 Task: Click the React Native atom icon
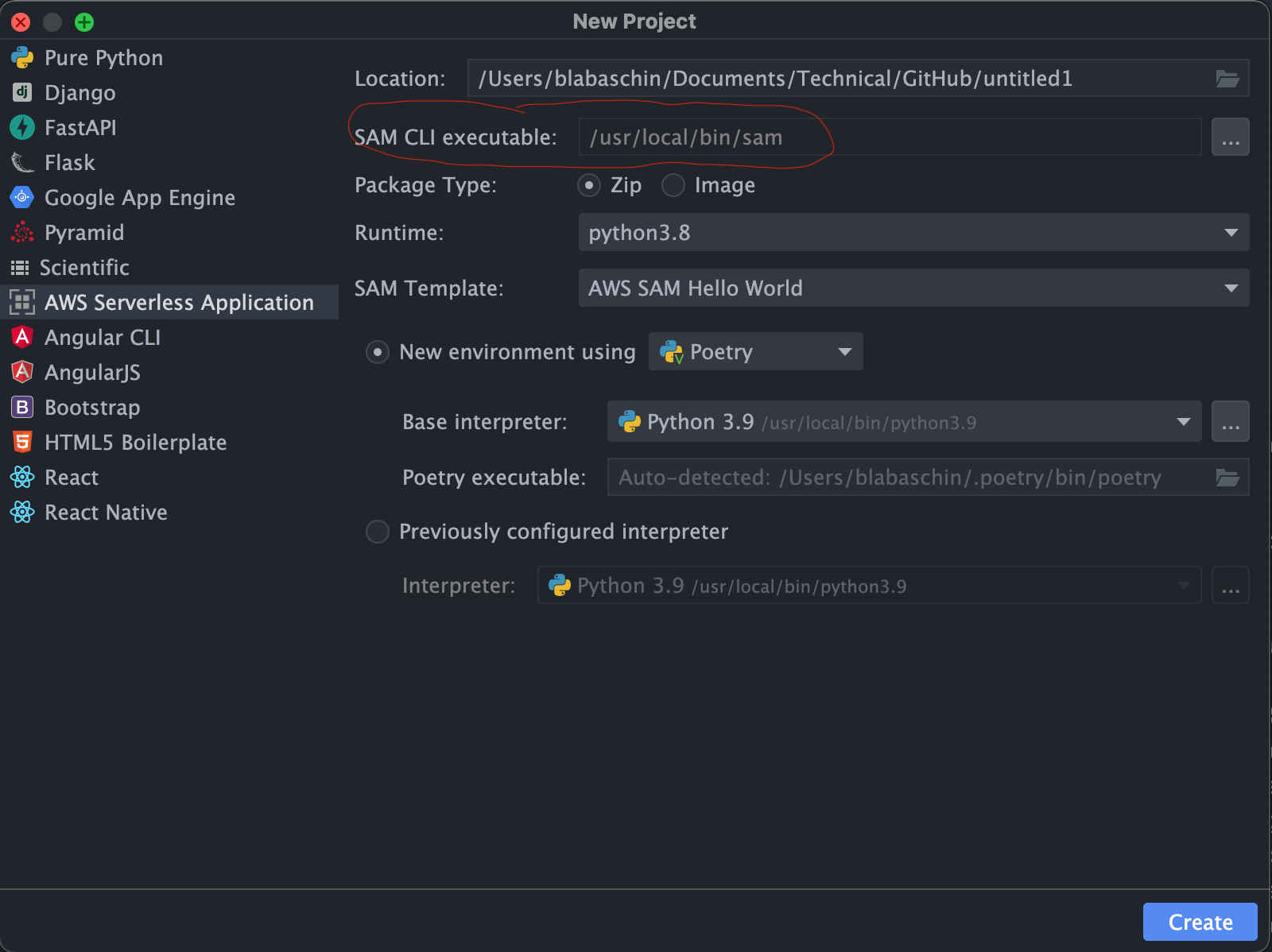22,512
